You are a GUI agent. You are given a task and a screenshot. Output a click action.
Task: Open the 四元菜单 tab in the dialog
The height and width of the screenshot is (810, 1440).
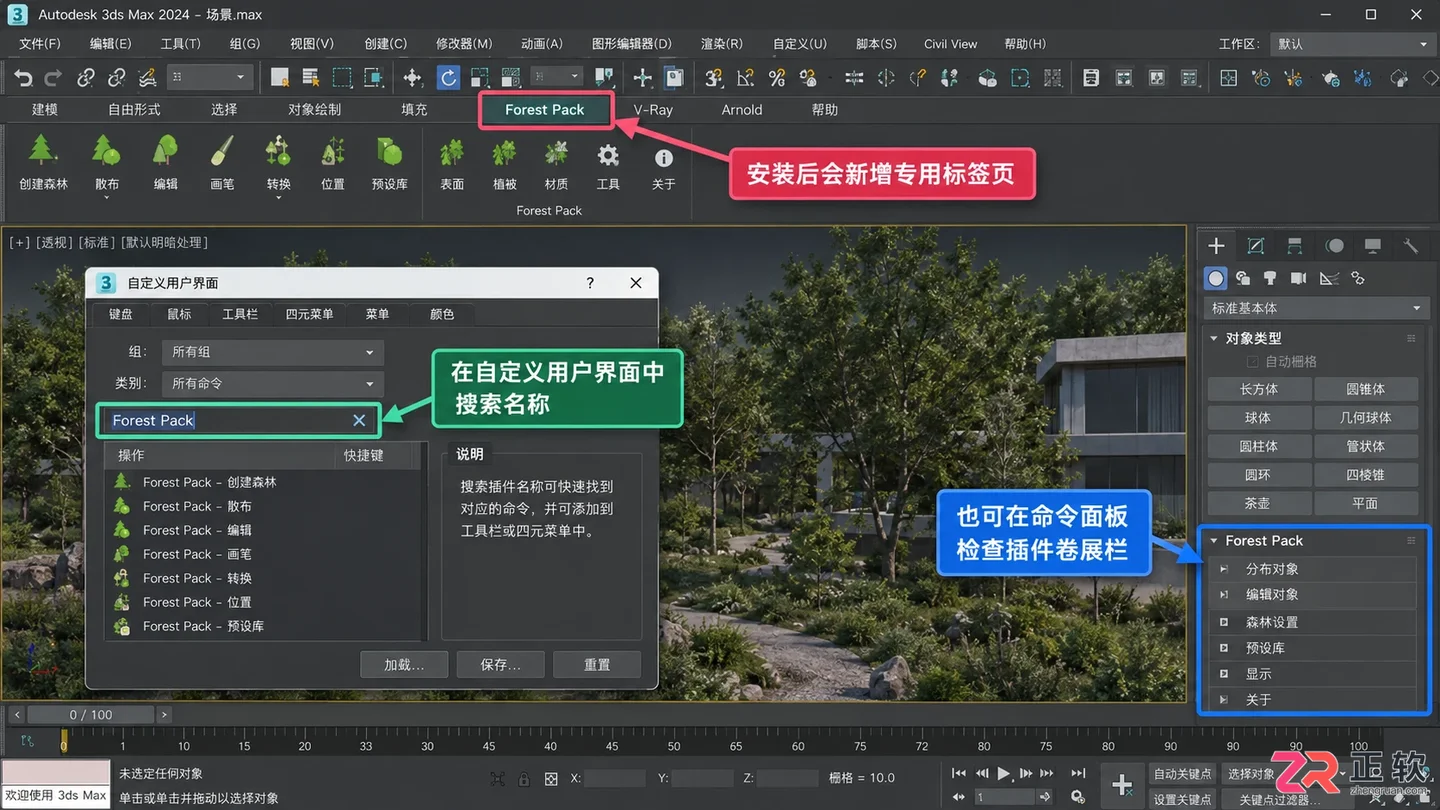click(309, 314)
